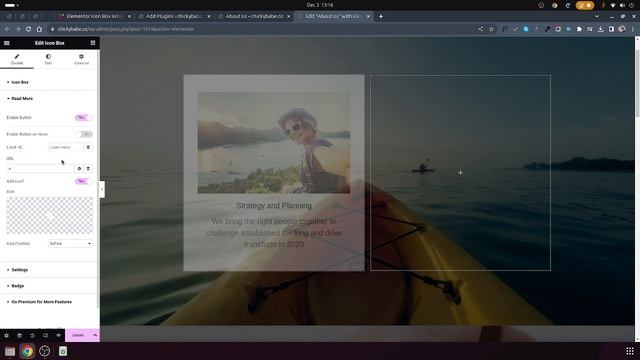Click the Preview Changes eye icon

tap(58, 336)
